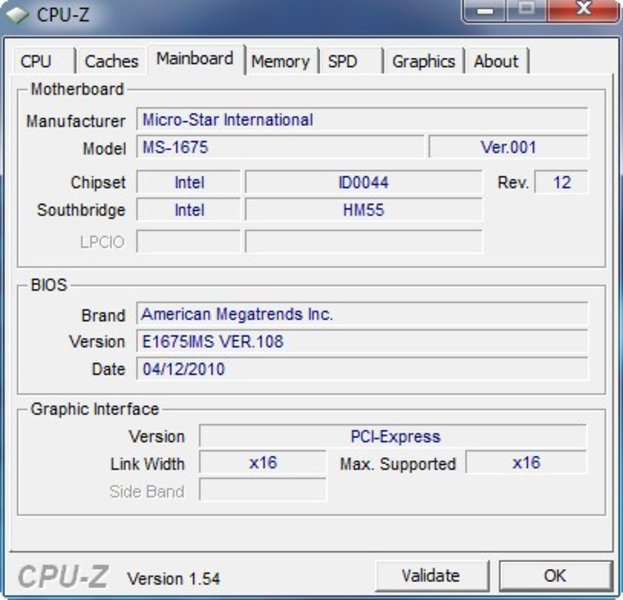This screenshot has width=623, height=600.
Task: Click the Max. Supported x16 field
Action: point(526,463)
